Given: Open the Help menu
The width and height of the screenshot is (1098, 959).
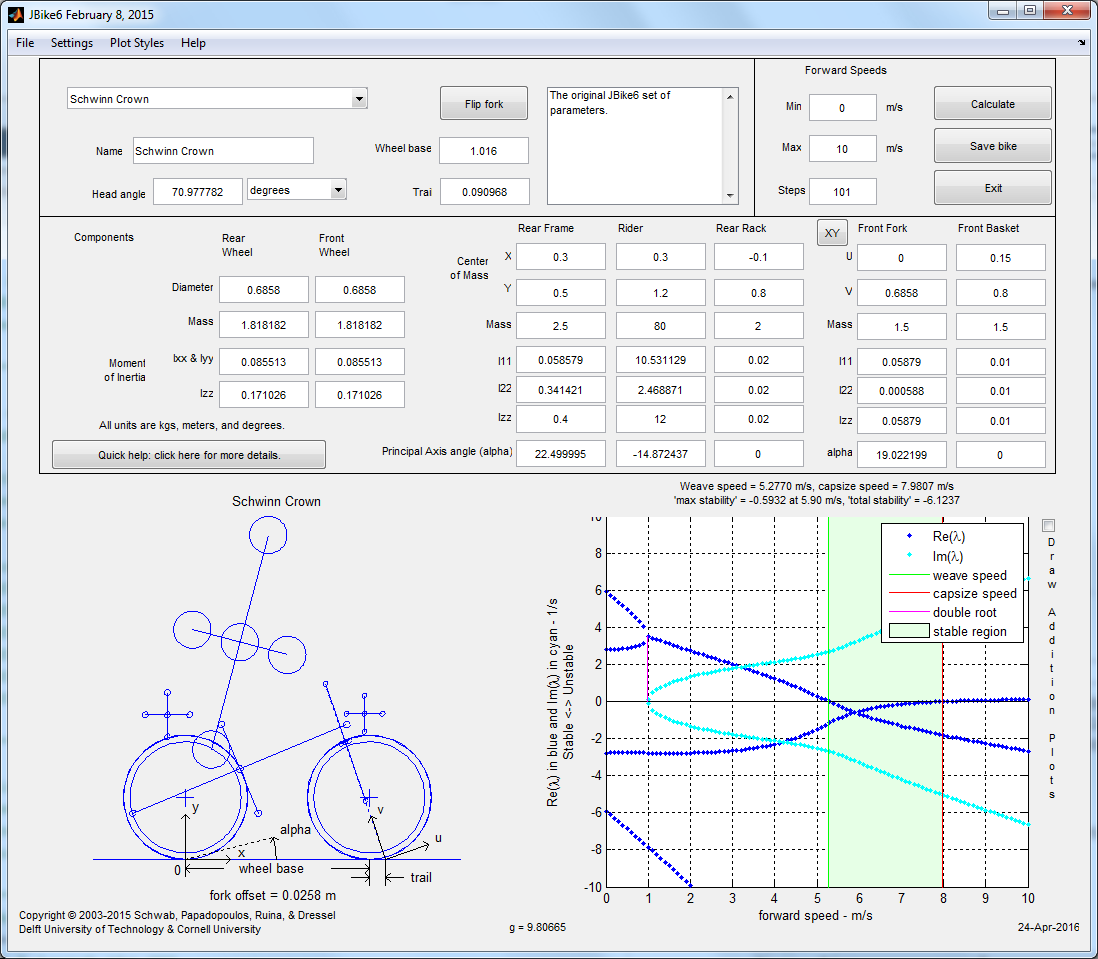Looking at the screenshot, I should 193,43.
